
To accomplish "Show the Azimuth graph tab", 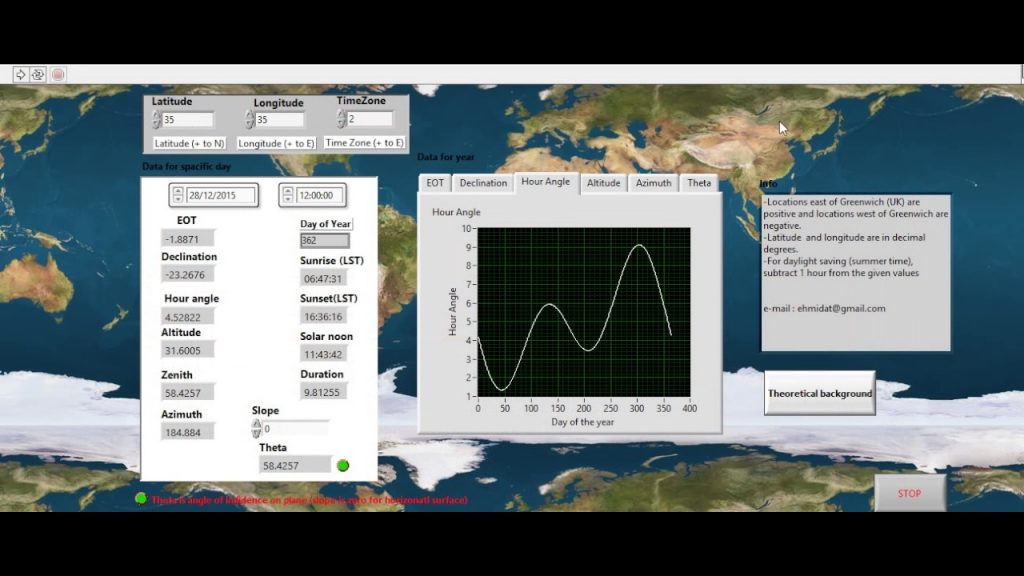I will [653, 183].
